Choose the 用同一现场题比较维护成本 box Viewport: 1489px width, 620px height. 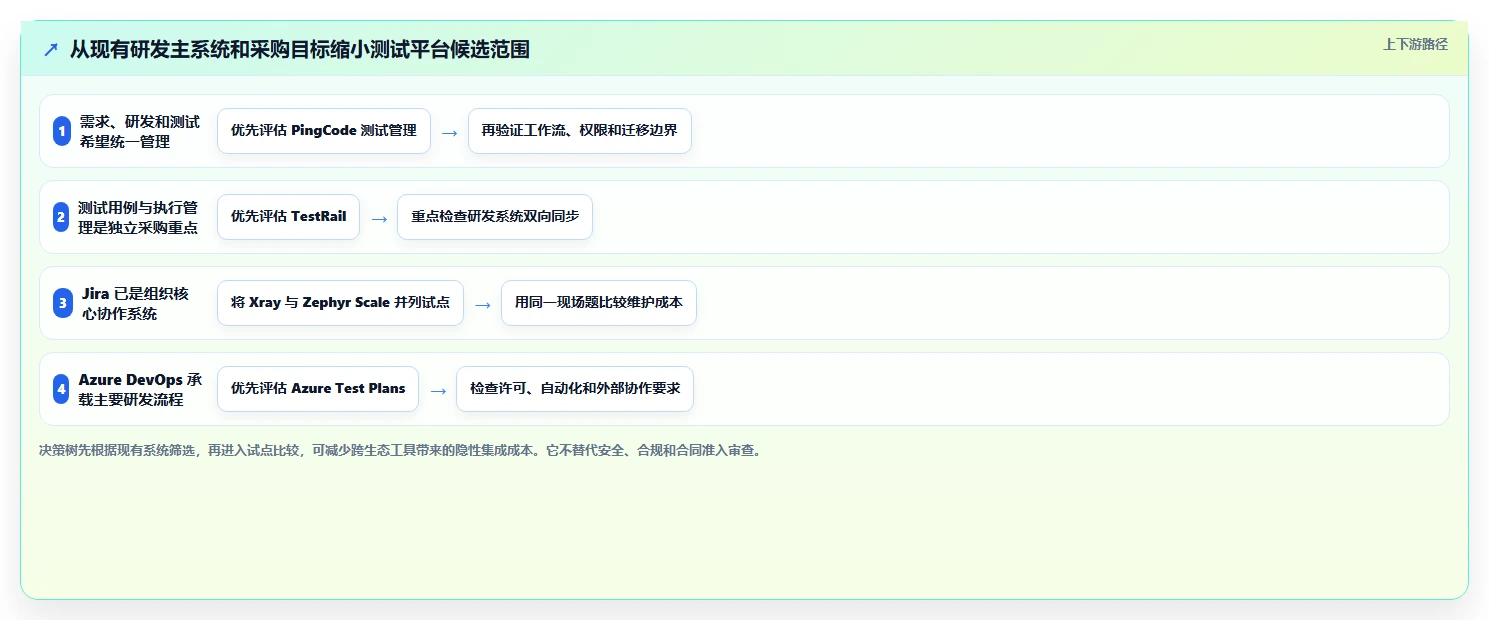coord(599,303)
